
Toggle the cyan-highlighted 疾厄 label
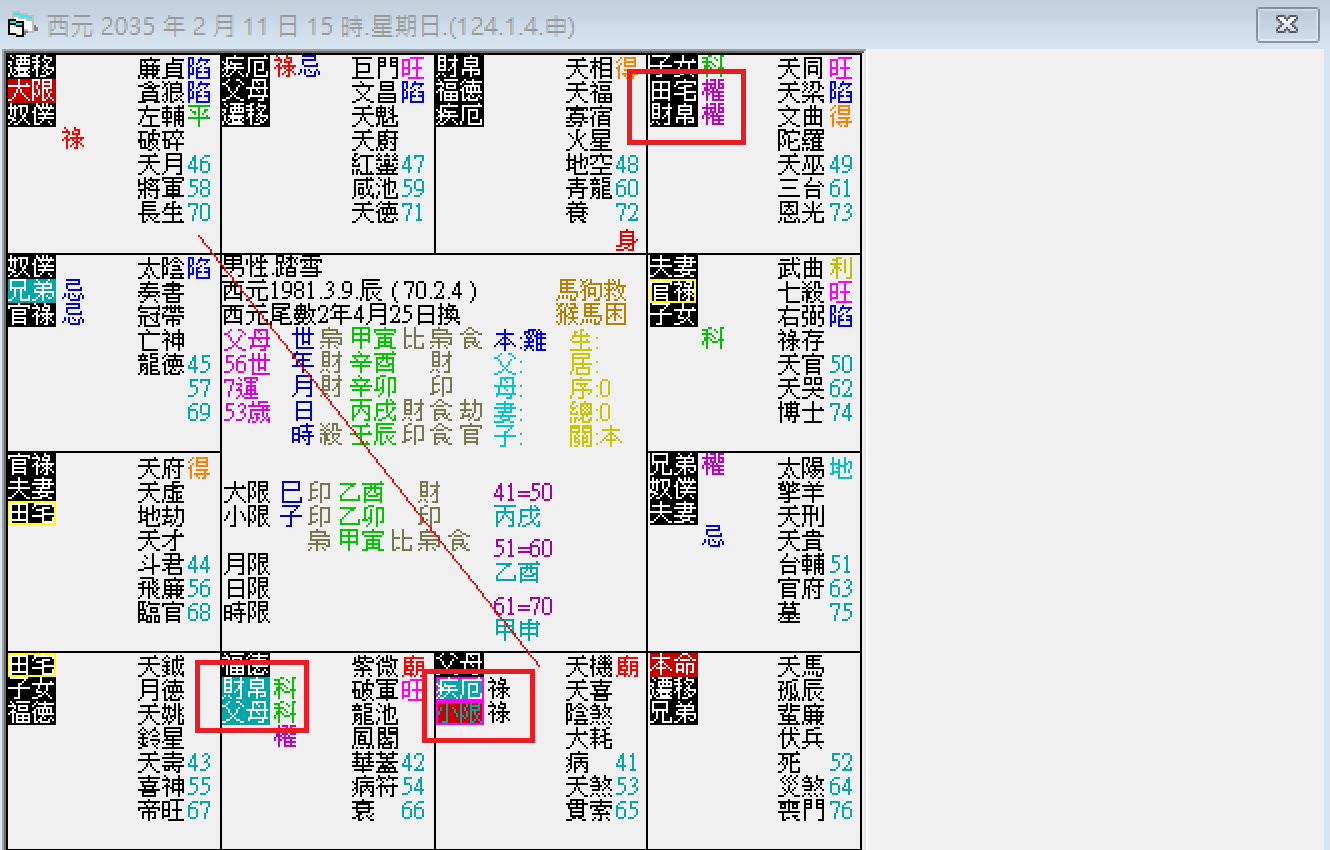(x=458, y=688)
